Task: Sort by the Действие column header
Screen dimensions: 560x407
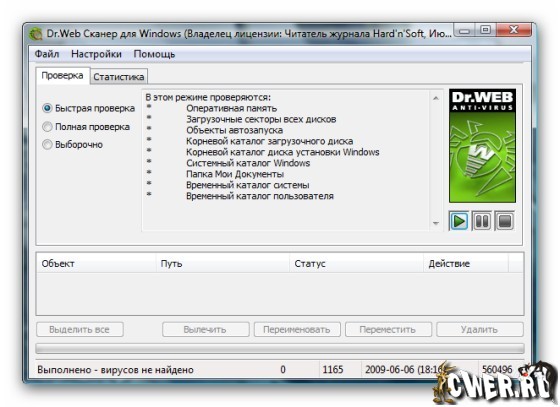Action: (466, 263)
